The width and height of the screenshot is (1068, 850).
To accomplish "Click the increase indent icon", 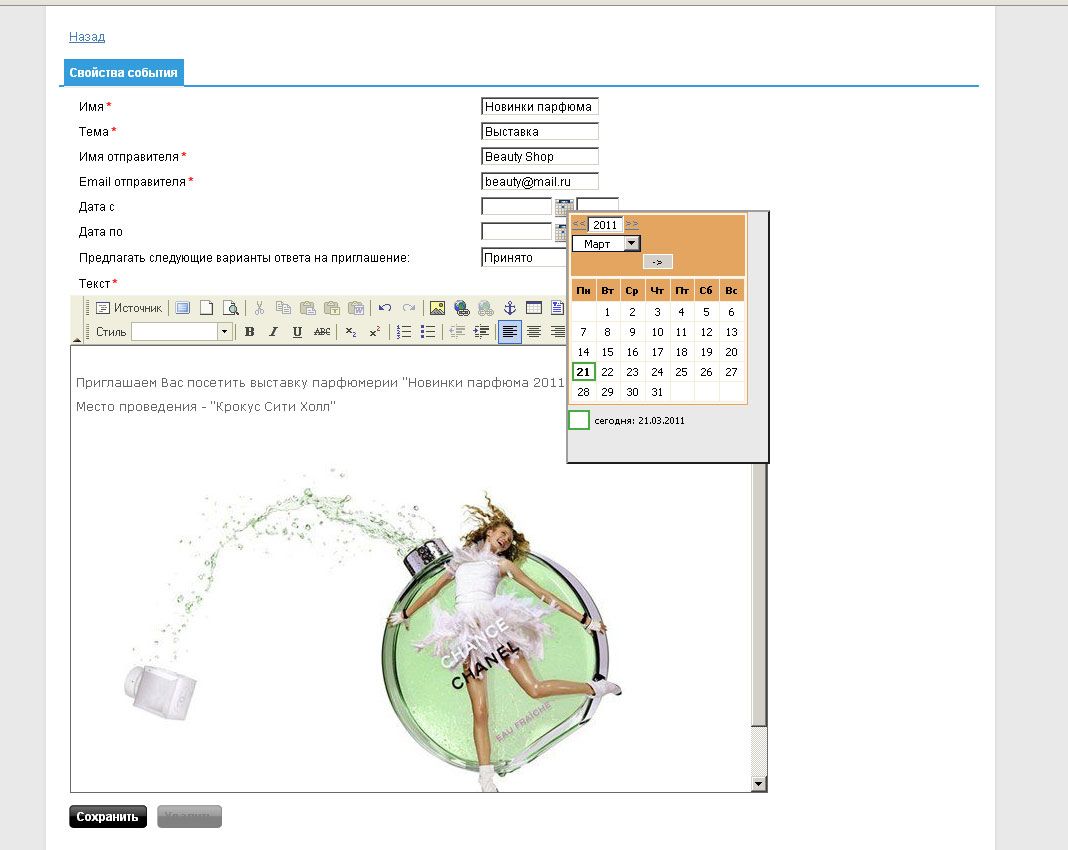I will point(482,332).
